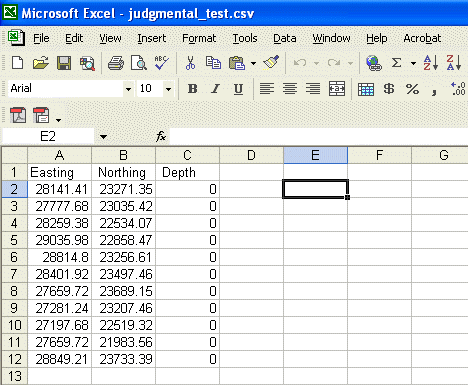Image resolution: width=468 pixels, height=385 pixels.
Task: Click the Name Box showing E2
Action: pos(48,136)
